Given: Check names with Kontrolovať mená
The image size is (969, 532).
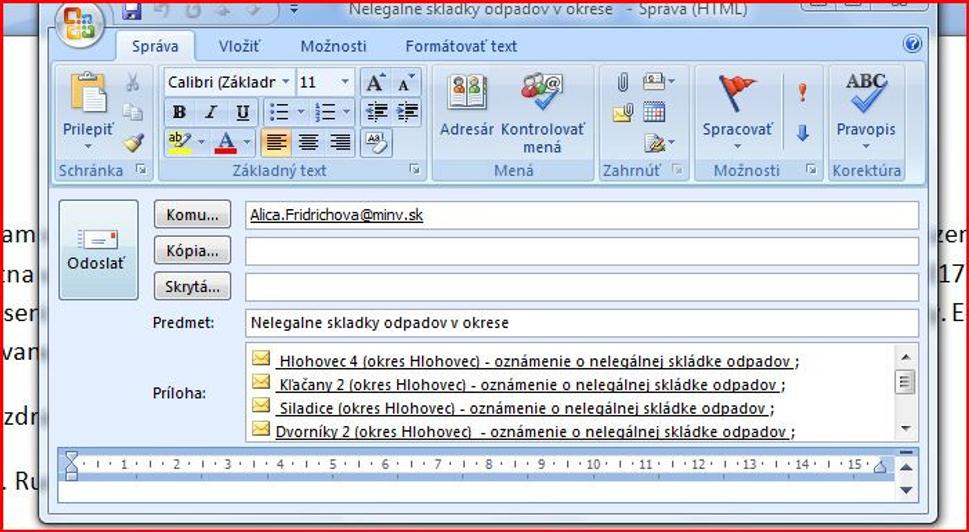Looking at the screenshot, I should click(x=542, y=112).
